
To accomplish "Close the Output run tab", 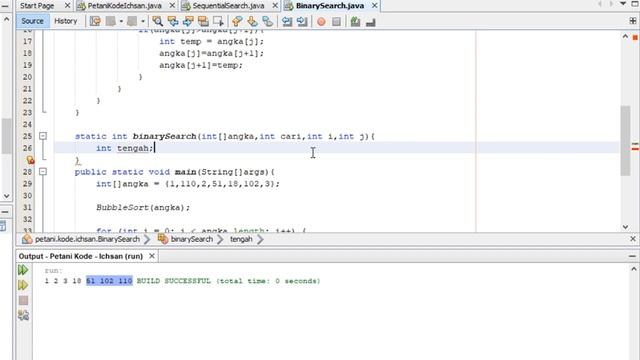I will 151,256.
